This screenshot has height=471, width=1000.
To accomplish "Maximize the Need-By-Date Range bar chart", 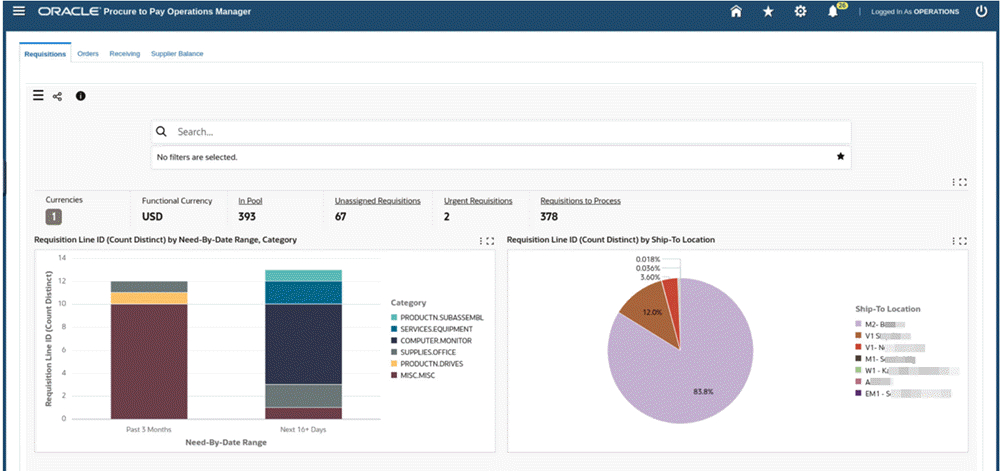I will (490, 241).
